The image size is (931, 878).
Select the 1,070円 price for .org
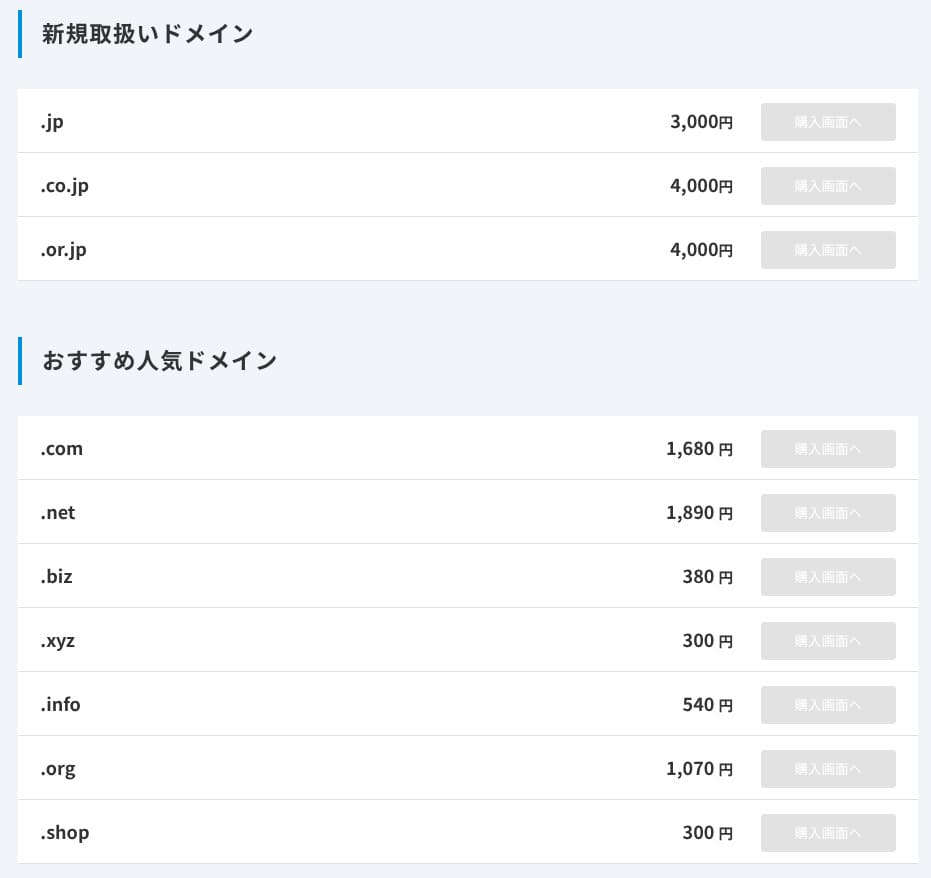(699, 769)
